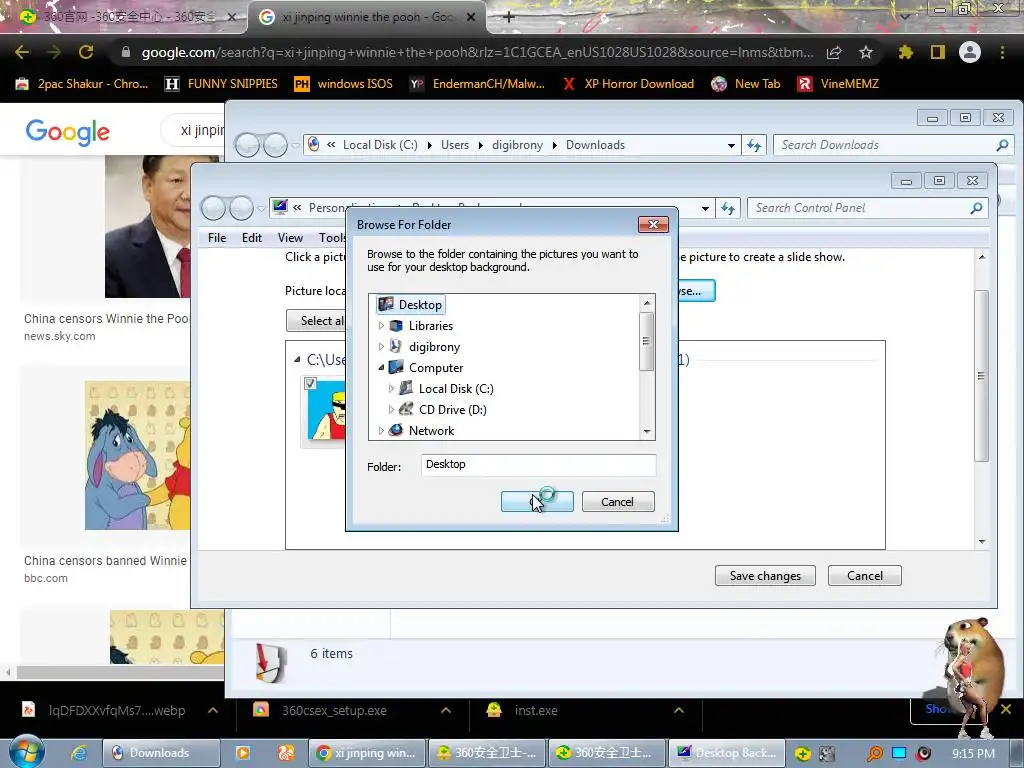Select Local Disk (C:) icon in tree

(406, 389)
